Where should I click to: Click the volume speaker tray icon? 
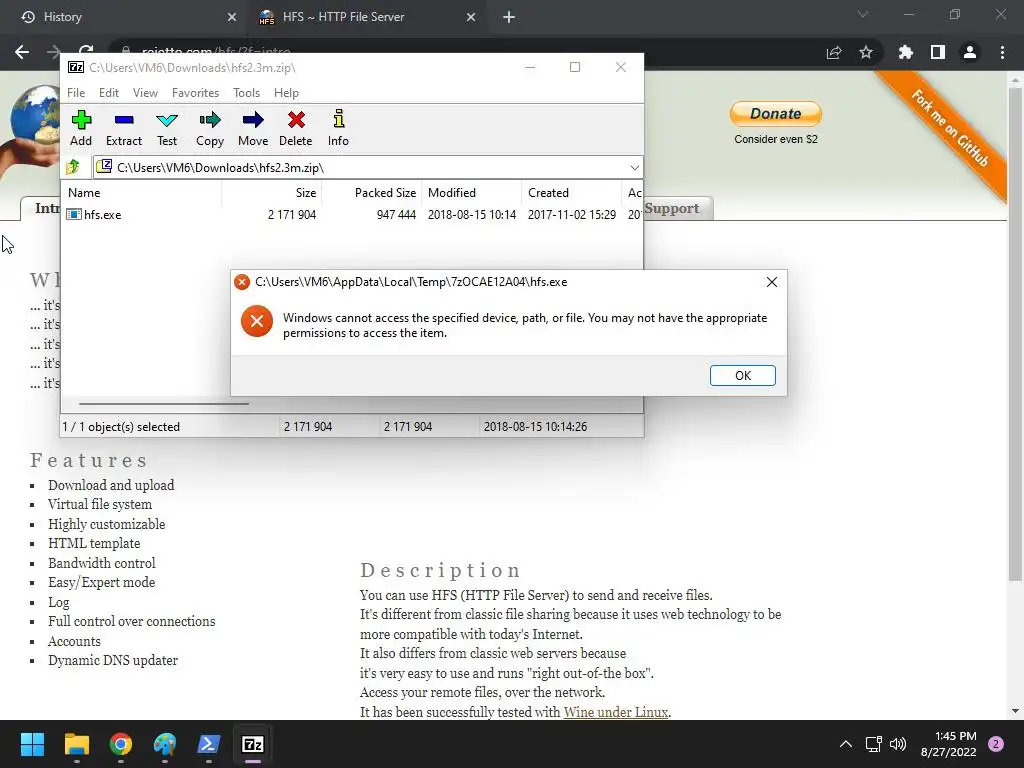click(x=899, y=744)
